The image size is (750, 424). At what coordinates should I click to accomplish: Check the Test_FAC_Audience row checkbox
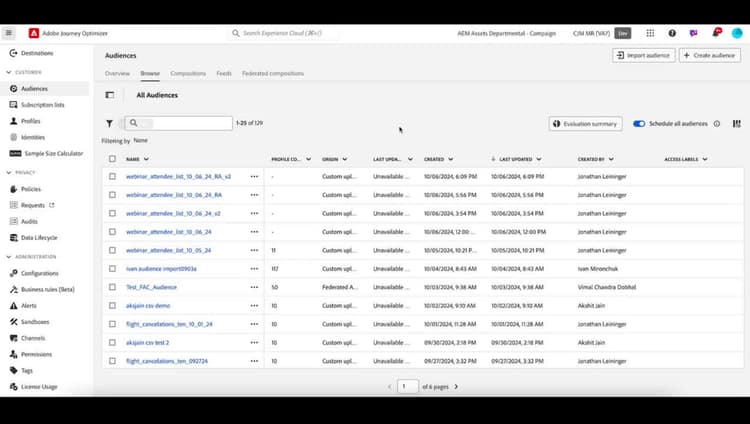[x=112, y=287]
